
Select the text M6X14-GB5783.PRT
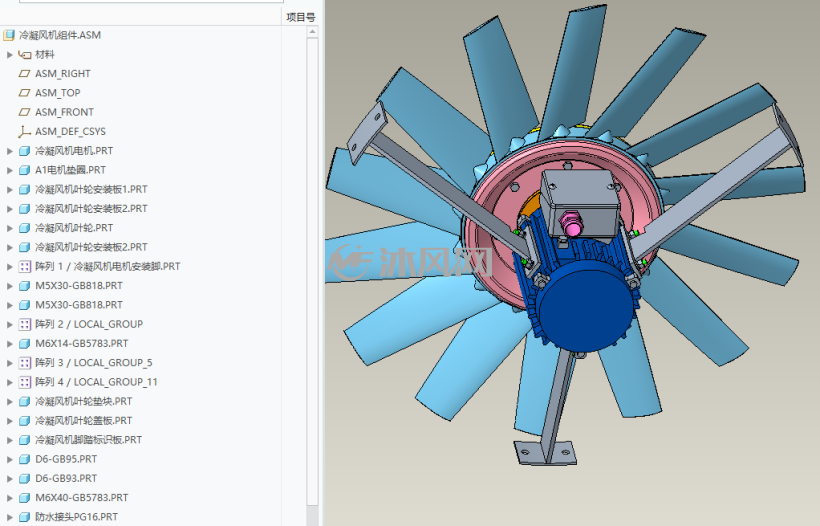[x=82, y=344]
